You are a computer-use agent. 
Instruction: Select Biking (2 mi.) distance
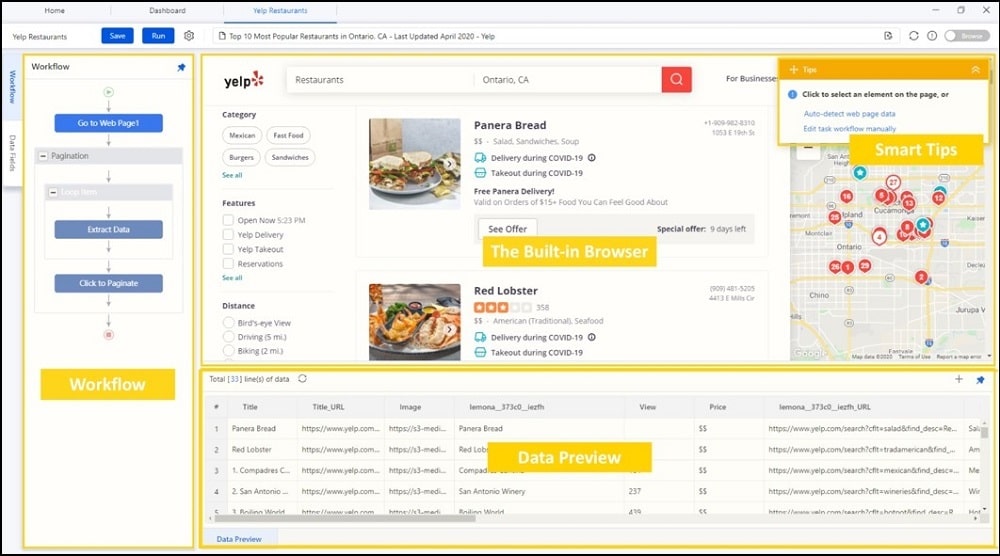(x=228, y=351)
